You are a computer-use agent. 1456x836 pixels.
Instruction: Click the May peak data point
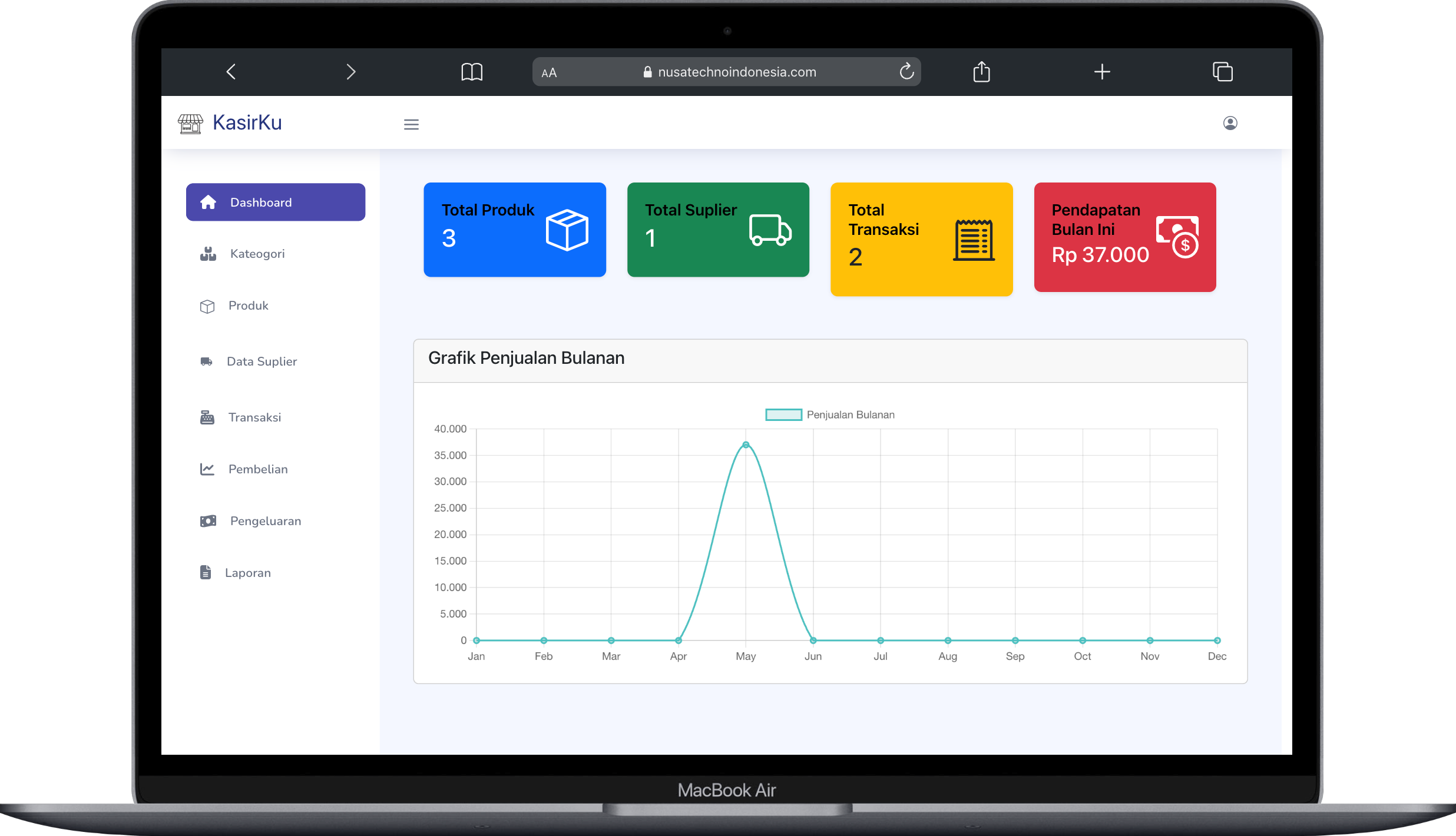tap(746, 444)
